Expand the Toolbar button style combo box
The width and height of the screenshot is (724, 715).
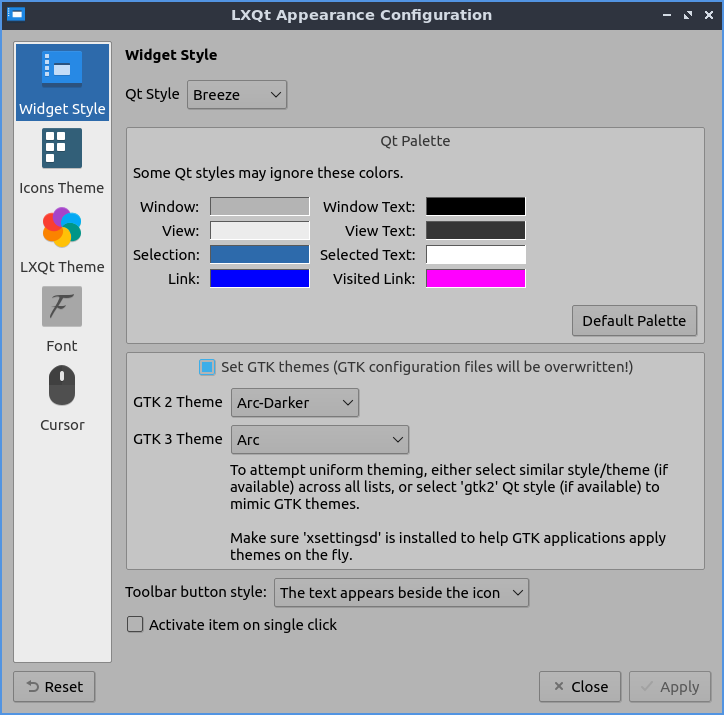(401, 593)
